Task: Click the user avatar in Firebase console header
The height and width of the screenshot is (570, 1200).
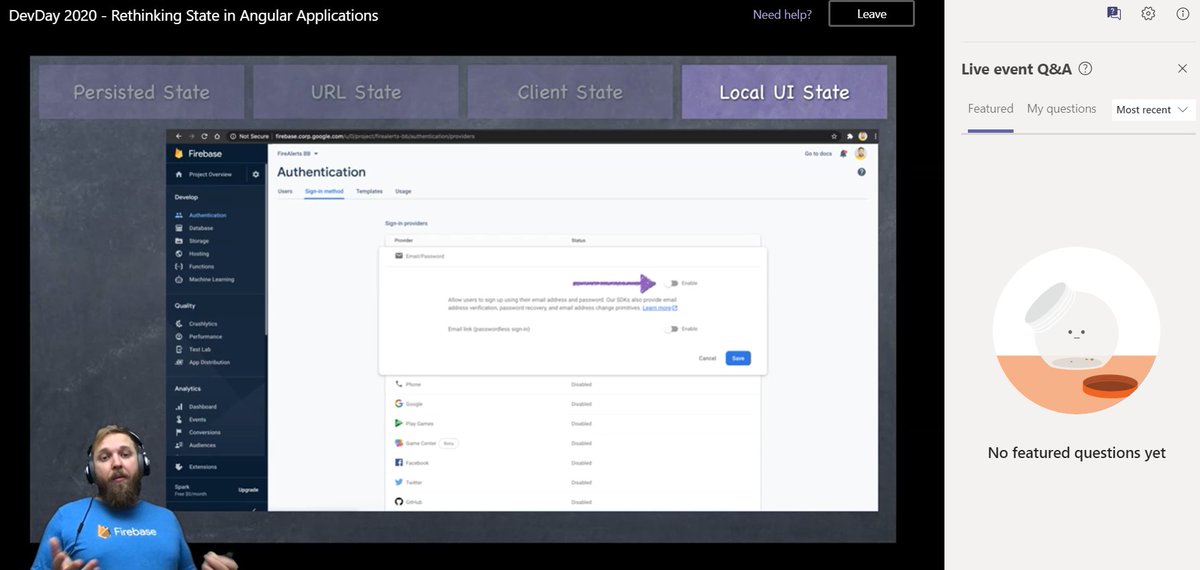Action: pyautogui.click(x=860, y=153)
